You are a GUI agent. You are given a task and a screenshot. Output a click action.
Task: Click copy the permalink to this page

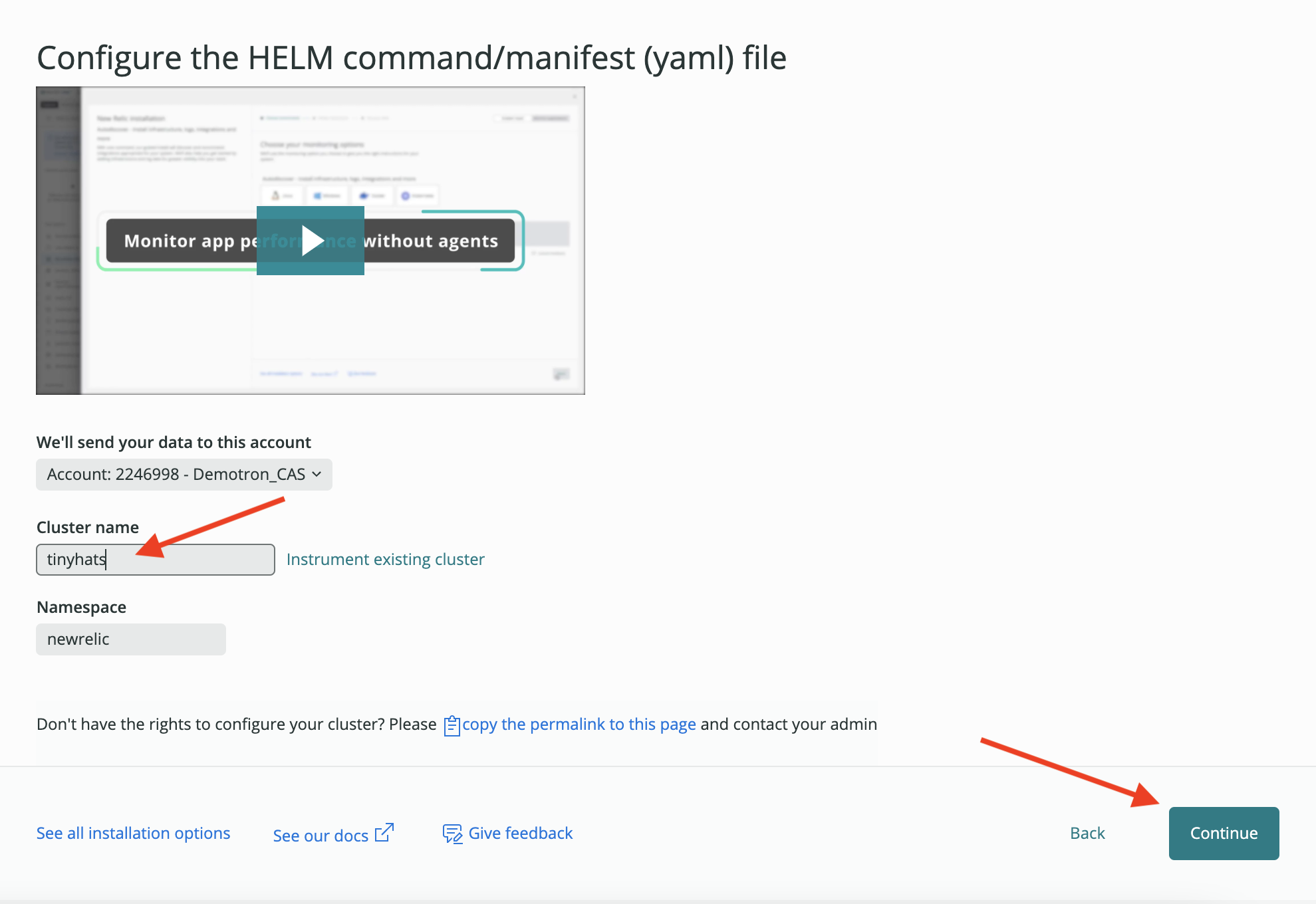(579, 725)
